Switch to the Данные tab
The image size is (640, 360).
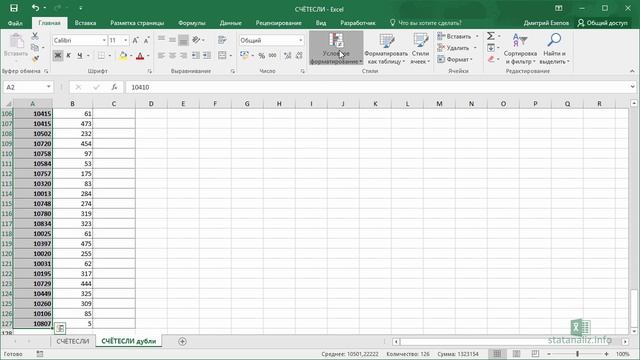[x=231, y=23]
